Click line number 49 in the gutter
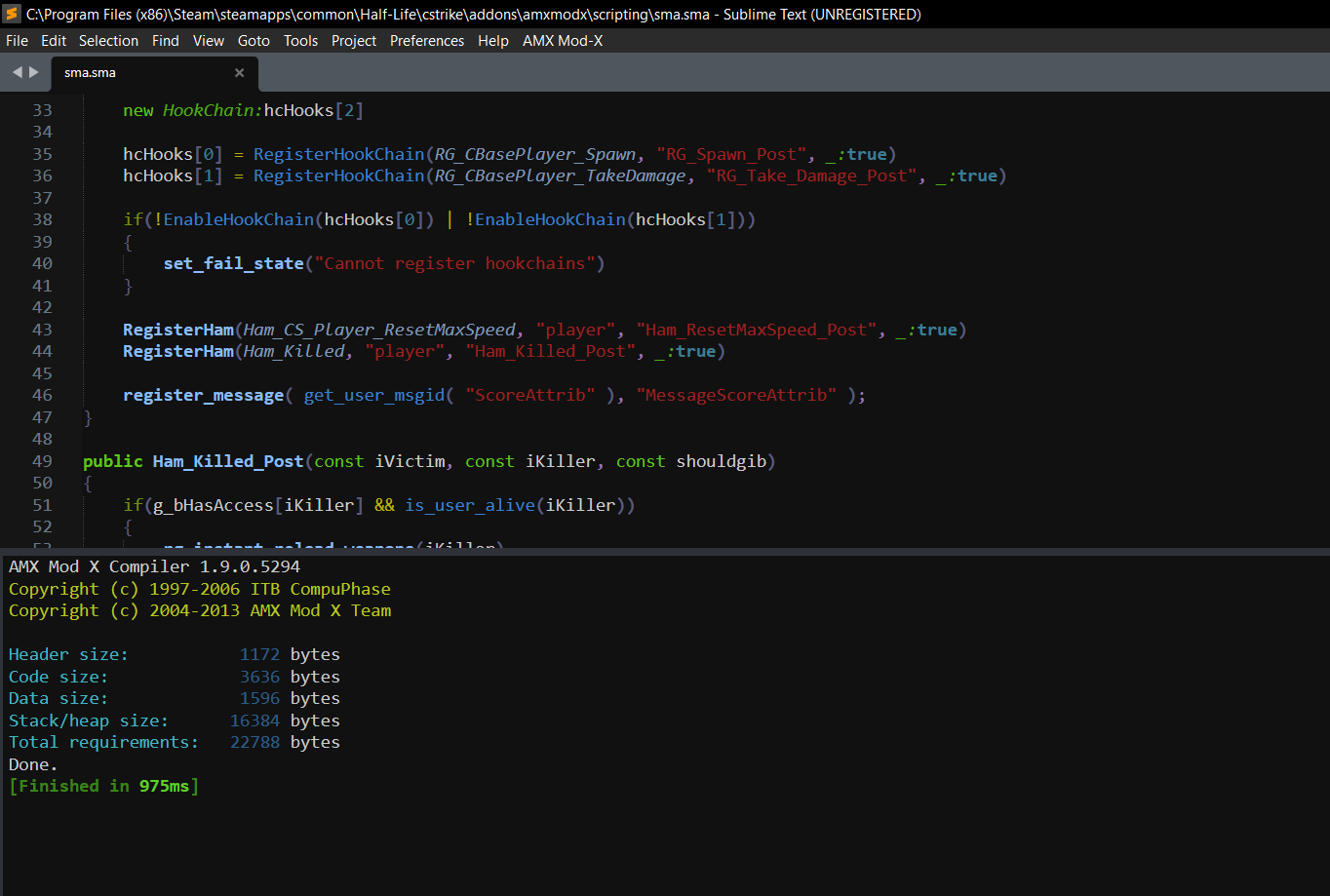1330x896 pixels. click(x=42, y=461)
